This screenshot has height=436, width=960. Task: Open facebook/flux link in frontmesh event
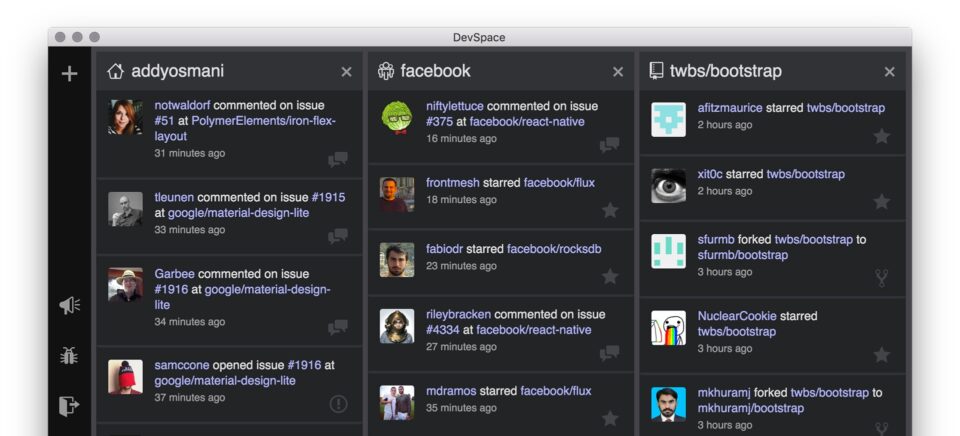tap(559, 182)
